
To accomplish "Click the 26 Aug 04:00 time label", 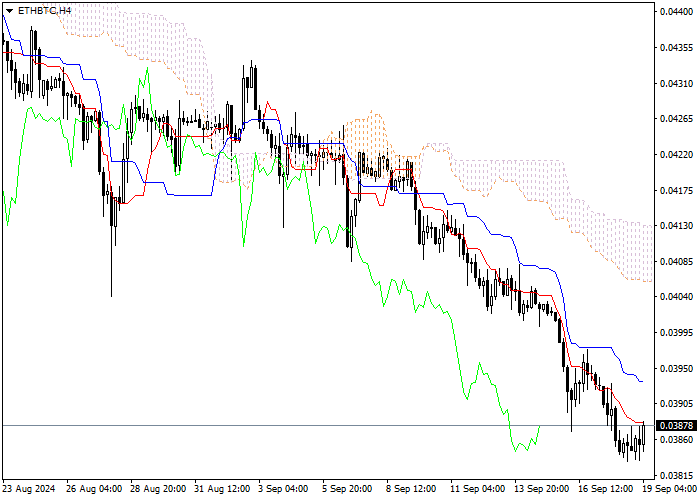I will pyautogui.click(x=94, y=489).
